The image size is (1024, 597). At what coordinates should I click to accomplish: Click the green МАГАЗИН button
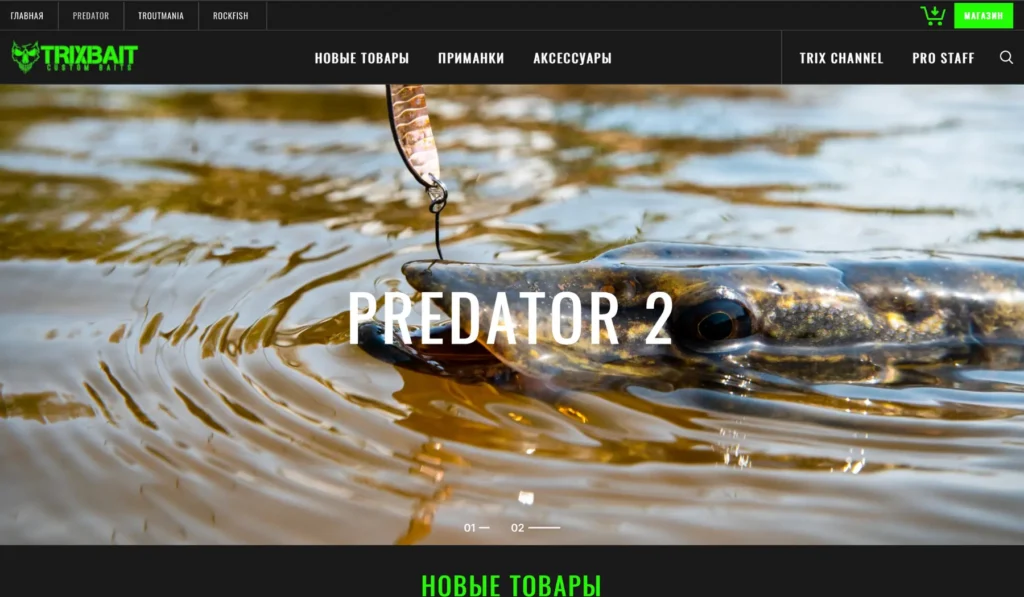pos(983,16)
